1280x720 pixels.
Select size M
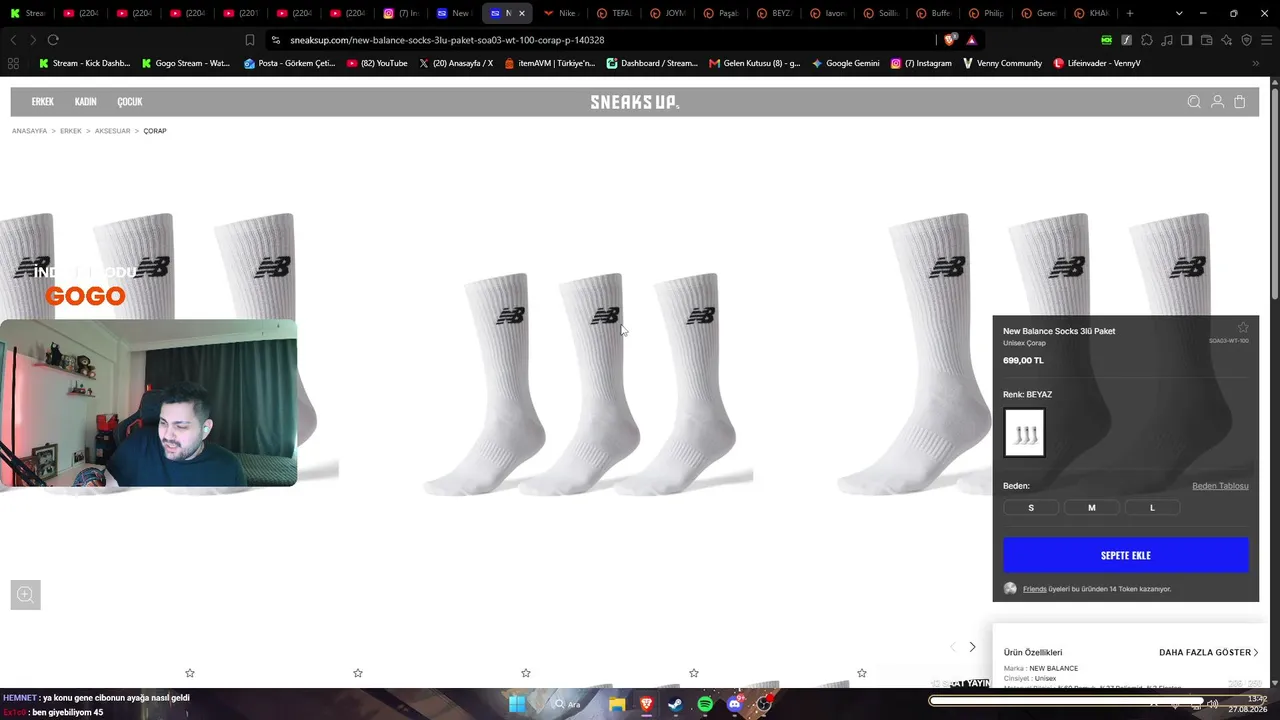(x=1092, y=508)
